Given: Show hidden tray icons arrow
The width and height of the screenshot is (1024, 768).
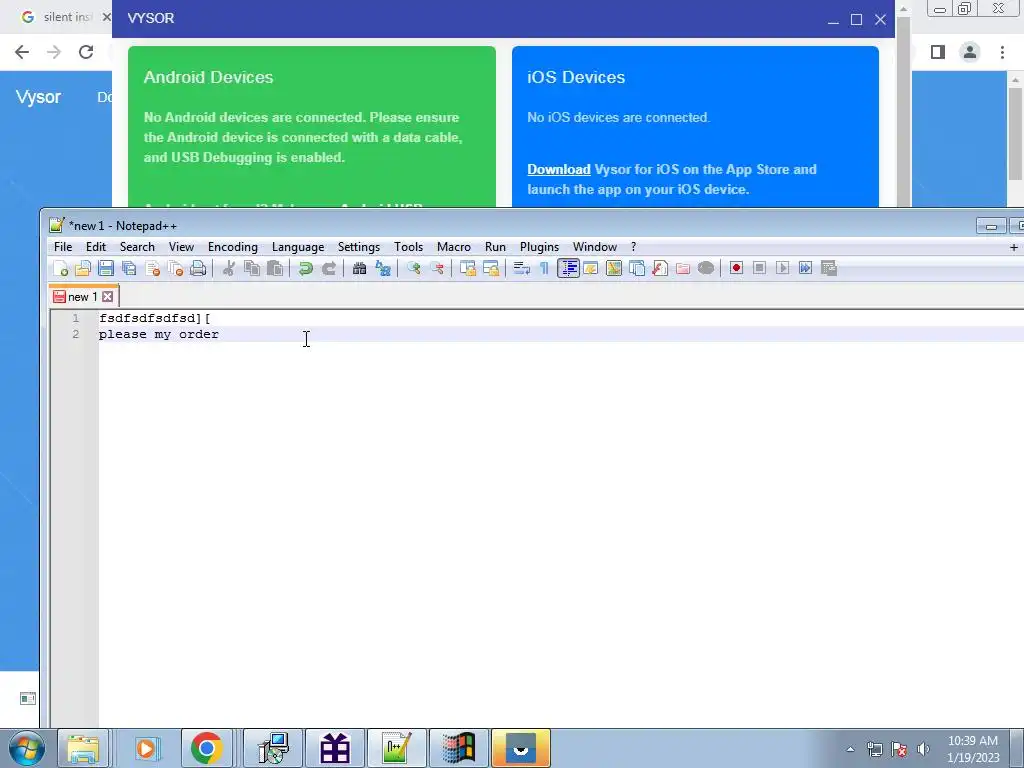Looking at the screenshot, I should (x=850, y=749).
